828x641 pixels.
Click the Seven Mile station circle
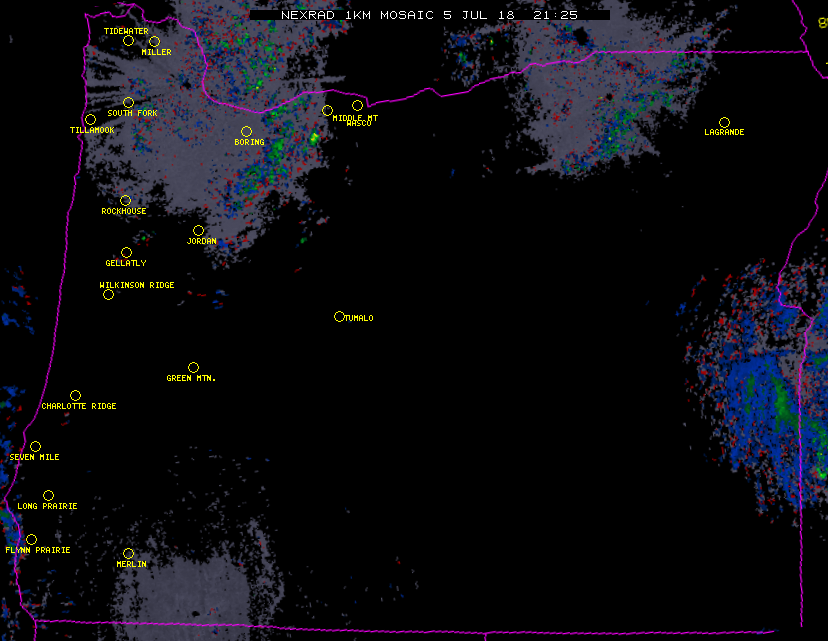(x=35, y=447)
